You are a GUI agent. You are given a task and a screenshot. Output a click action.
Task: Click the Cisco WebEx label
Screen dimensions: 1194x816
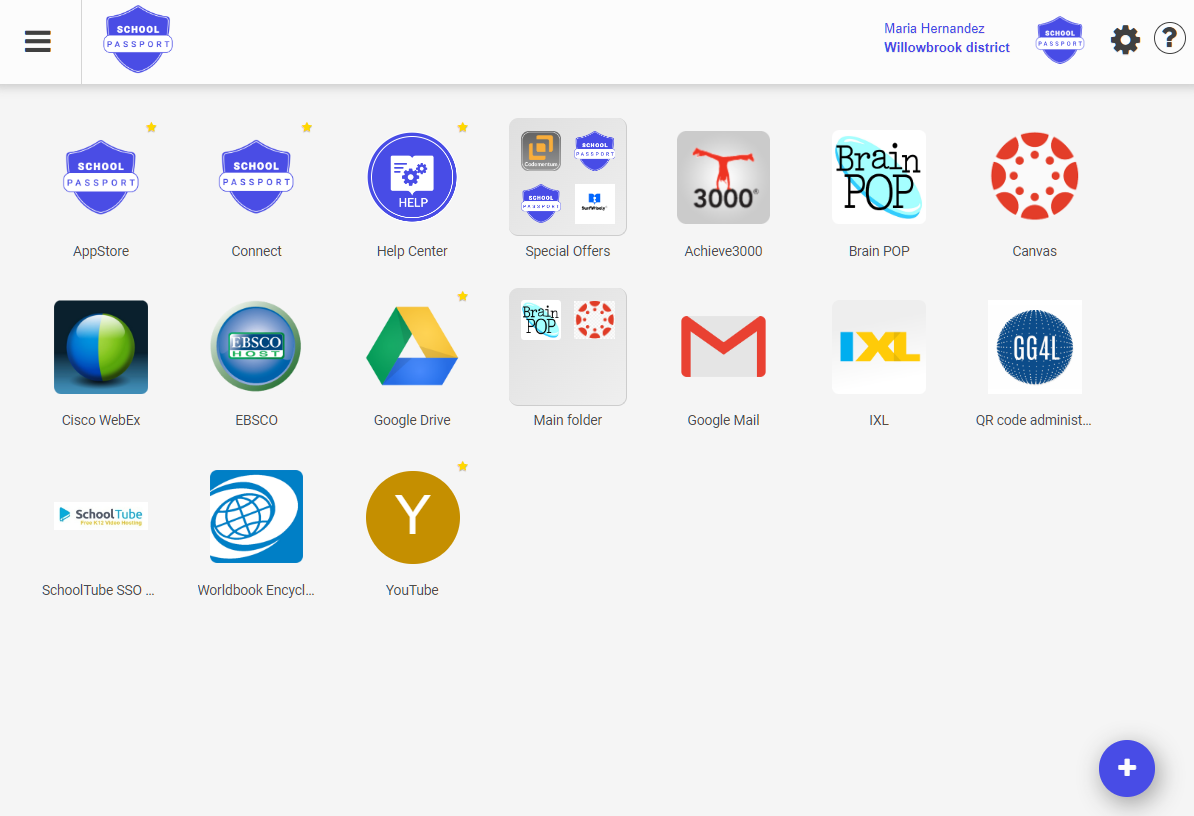click(x=101, y=420)
